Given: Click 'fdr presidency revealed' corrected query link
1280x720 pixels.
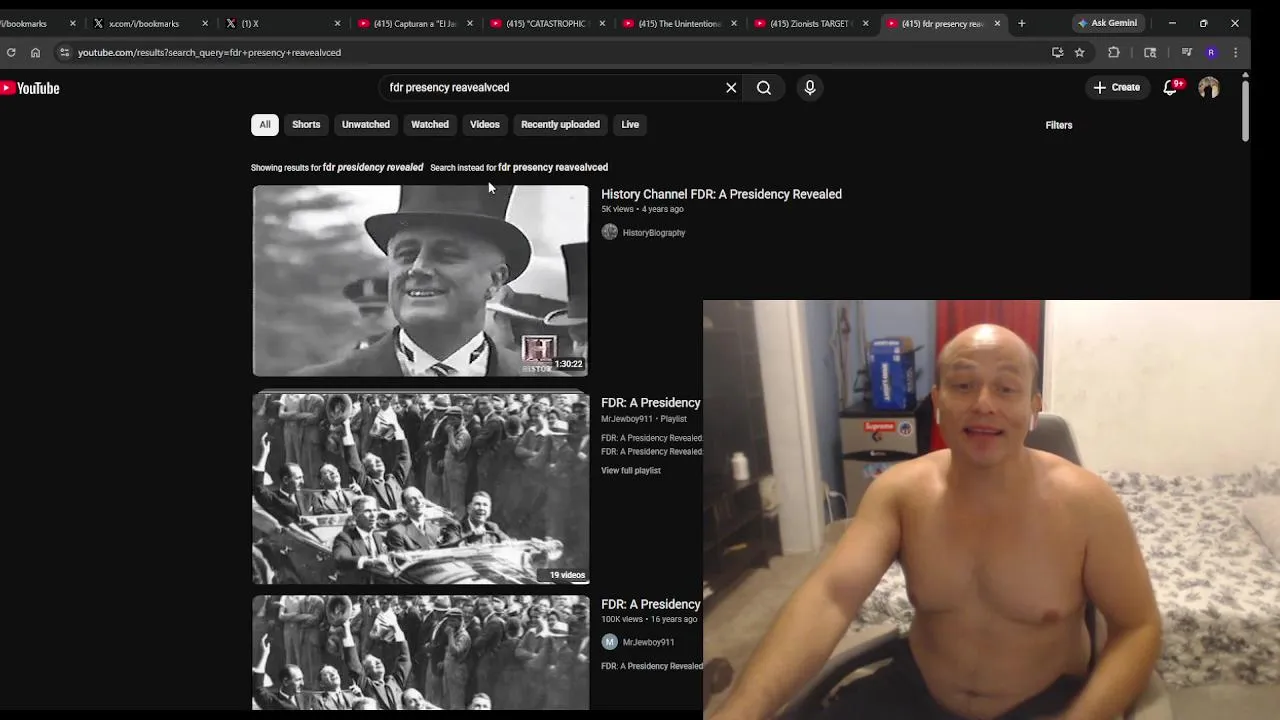Looking at the screenshot, I should point(373,167).
